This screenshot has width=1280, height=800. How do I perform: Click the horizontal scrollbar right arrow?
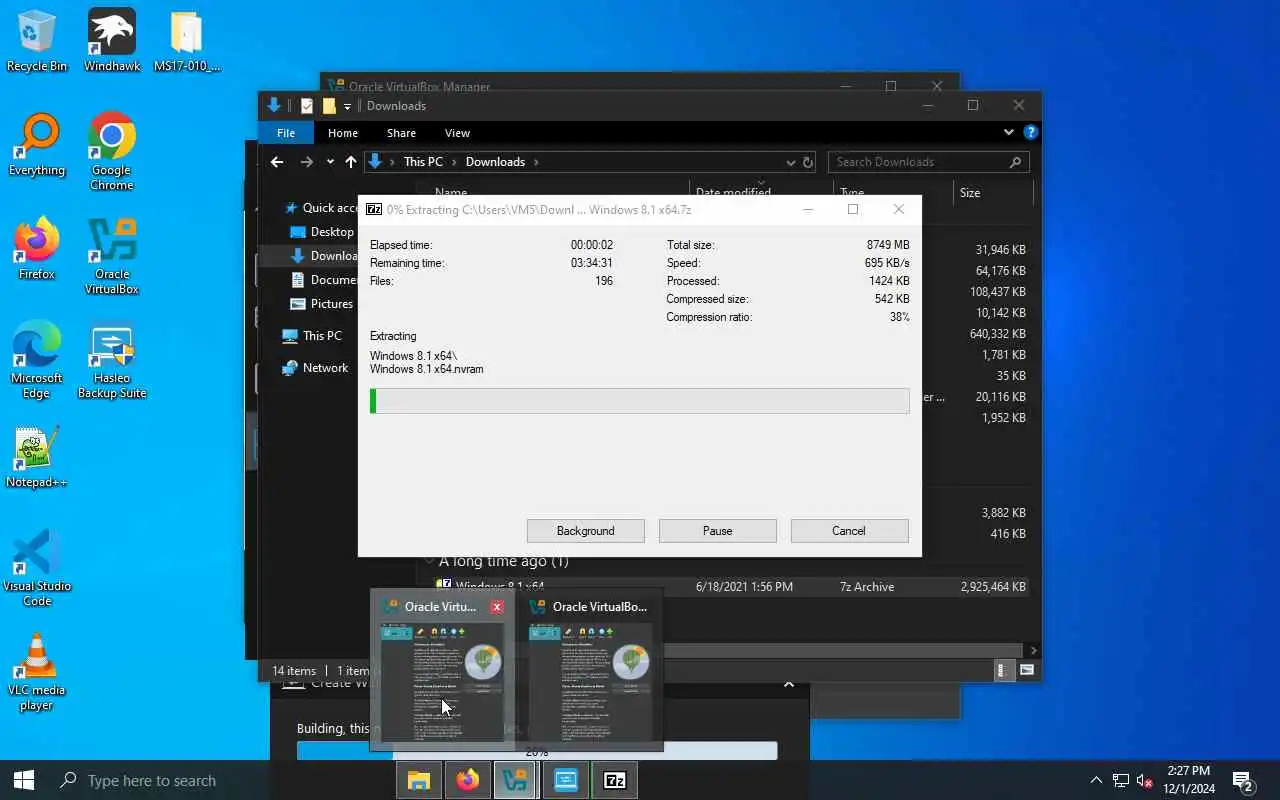1034,650
